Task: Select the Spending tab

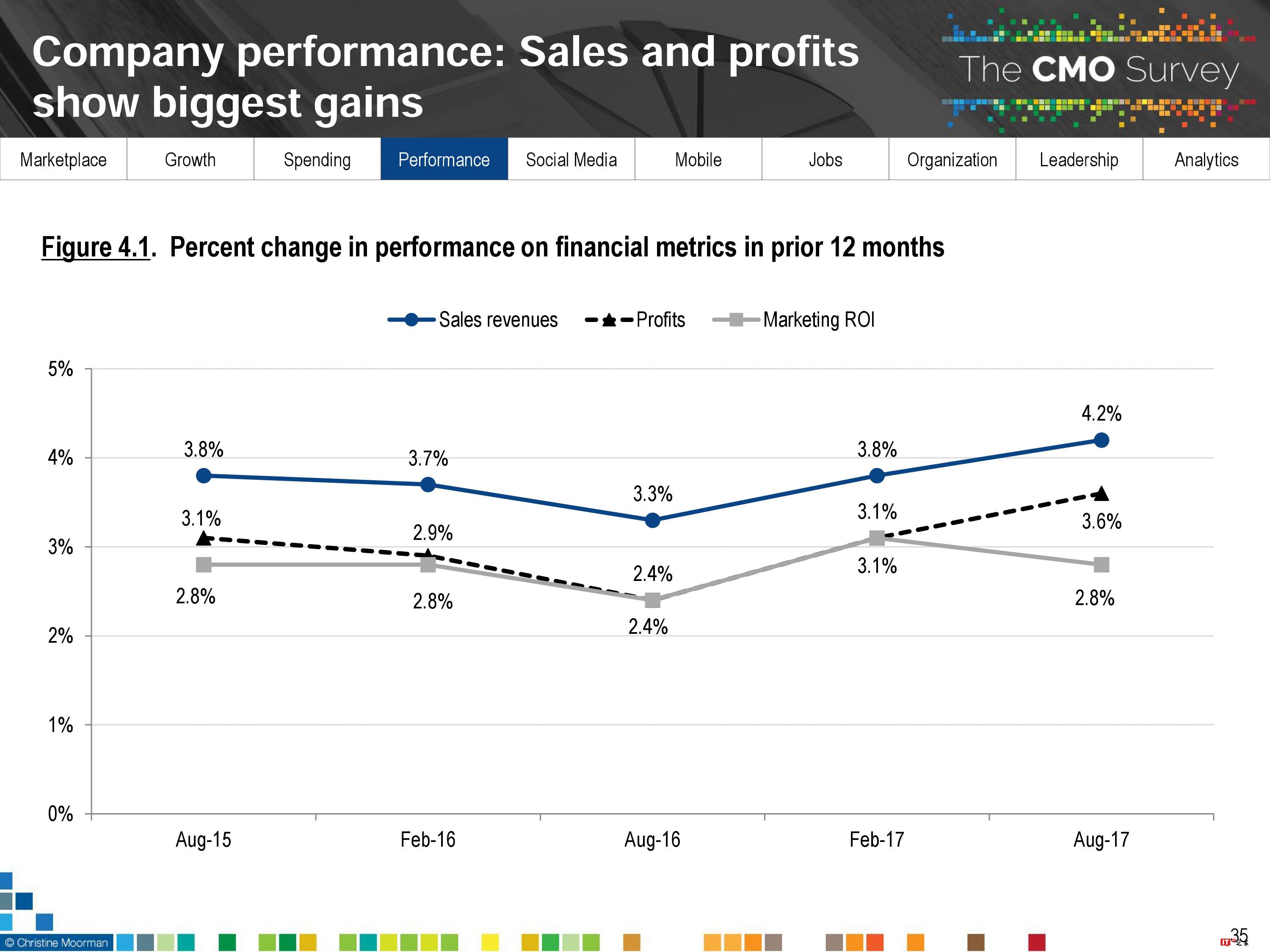Action: point(317,160)
